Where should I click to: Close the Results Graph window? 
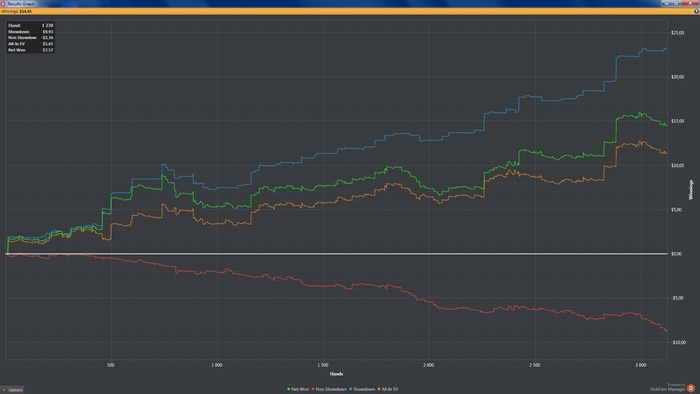tap(690, 3)
